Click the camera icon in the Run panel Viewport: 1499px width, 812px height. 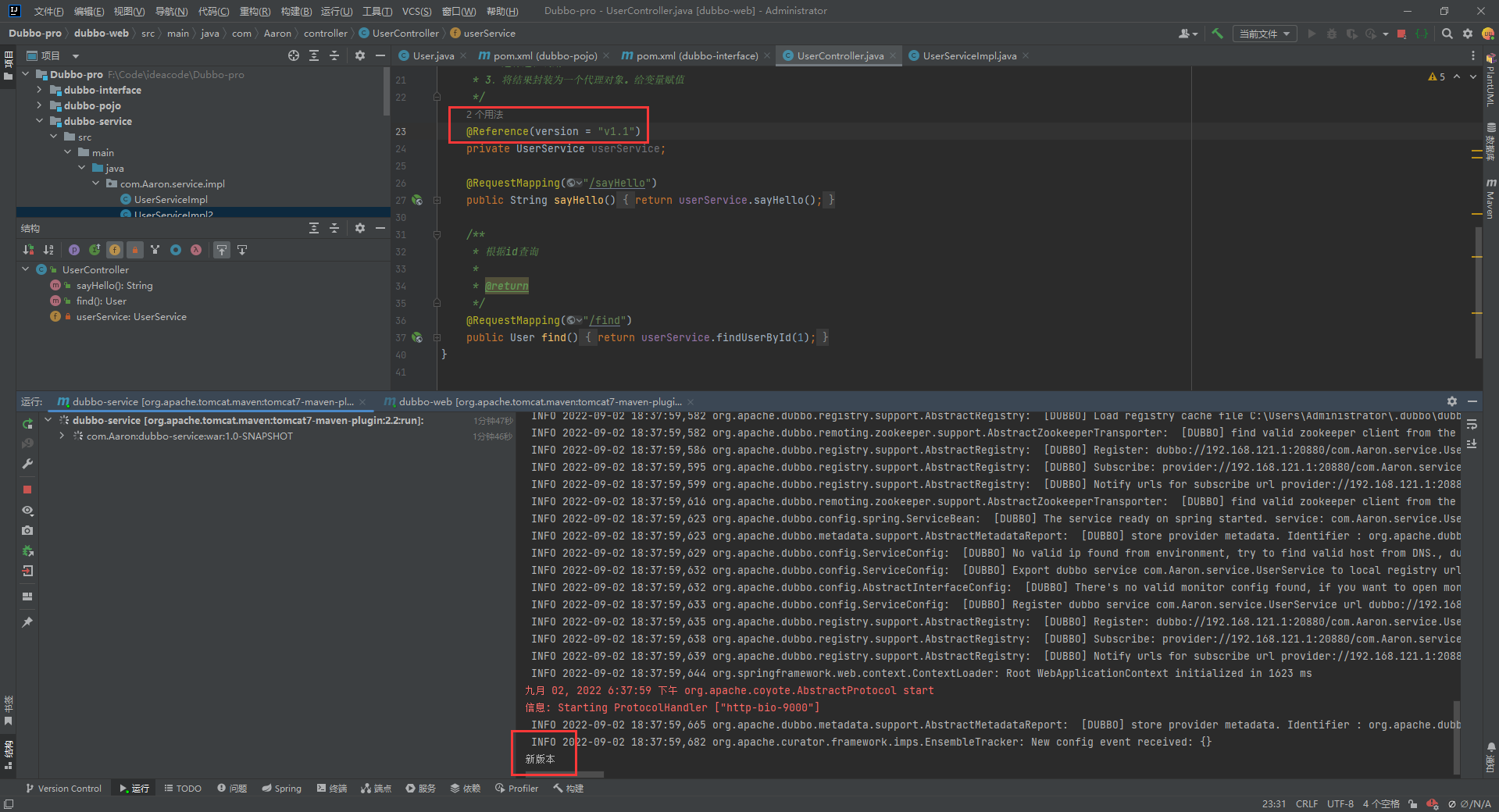(x=27, y=530)
